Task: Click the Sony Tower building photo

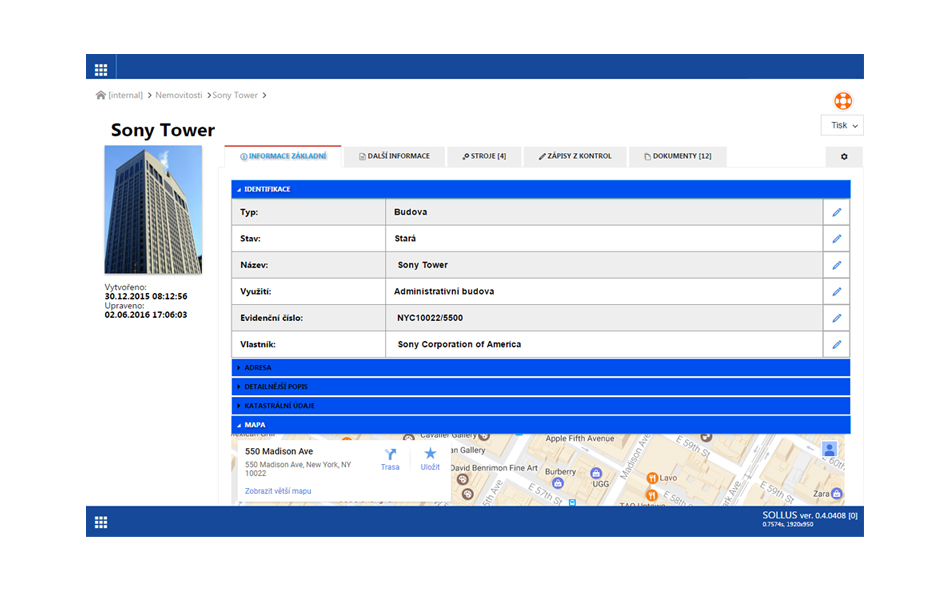Action: click(153, 210)
